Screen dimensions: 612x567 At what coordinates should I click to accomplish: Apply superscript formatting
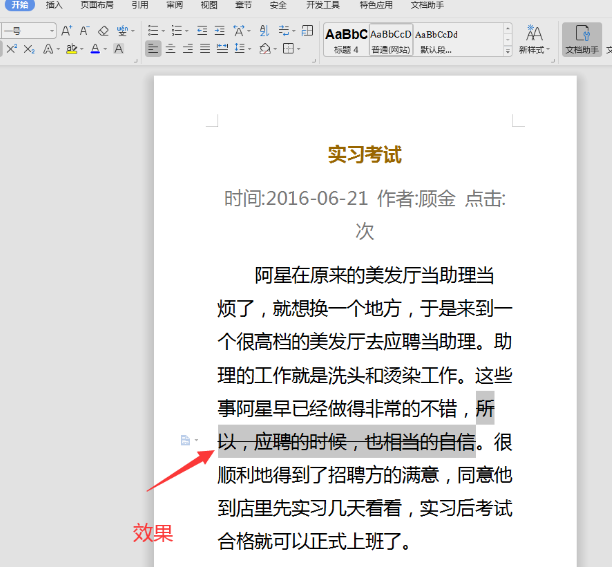12,49
